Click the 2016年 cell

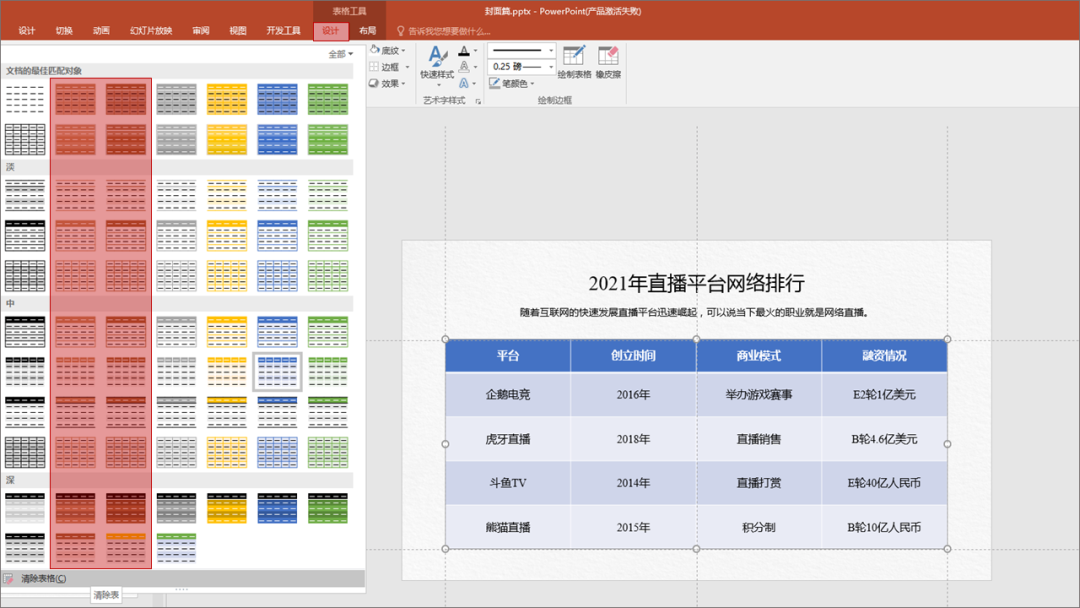pos(633,395)
